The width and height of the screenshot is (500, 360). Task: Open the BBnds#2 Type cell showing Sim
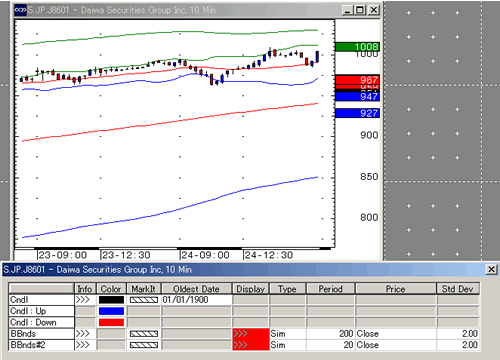[x=288, y=345]
